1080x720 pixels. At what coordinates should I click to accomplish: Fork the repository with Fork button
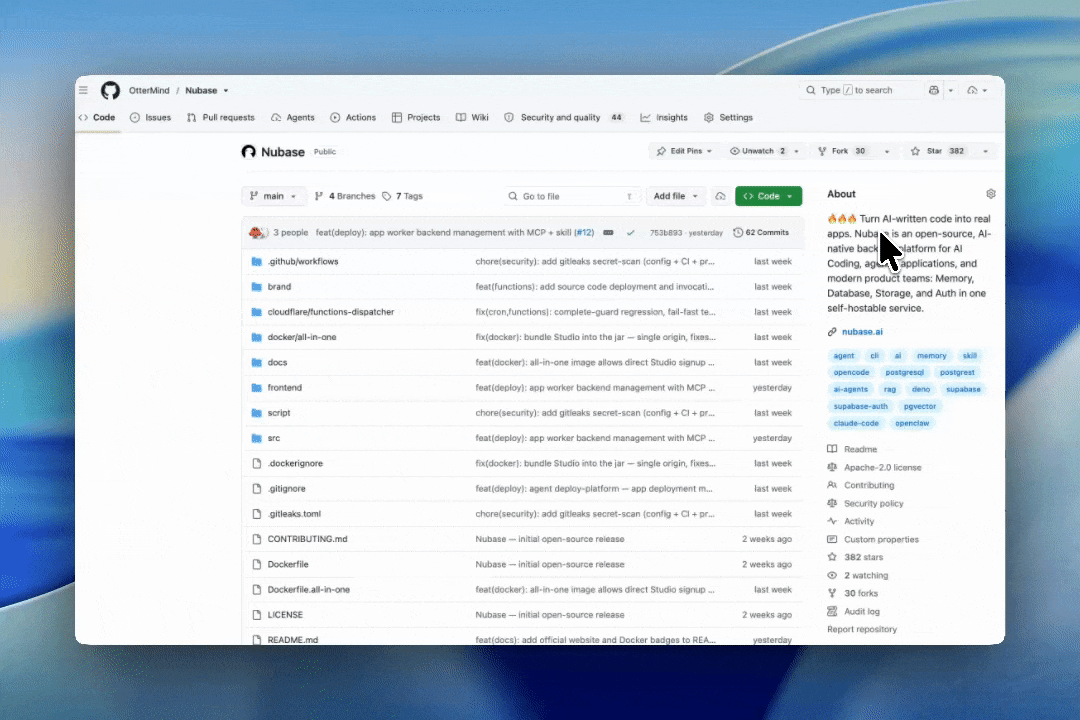[x=842, y=151]
